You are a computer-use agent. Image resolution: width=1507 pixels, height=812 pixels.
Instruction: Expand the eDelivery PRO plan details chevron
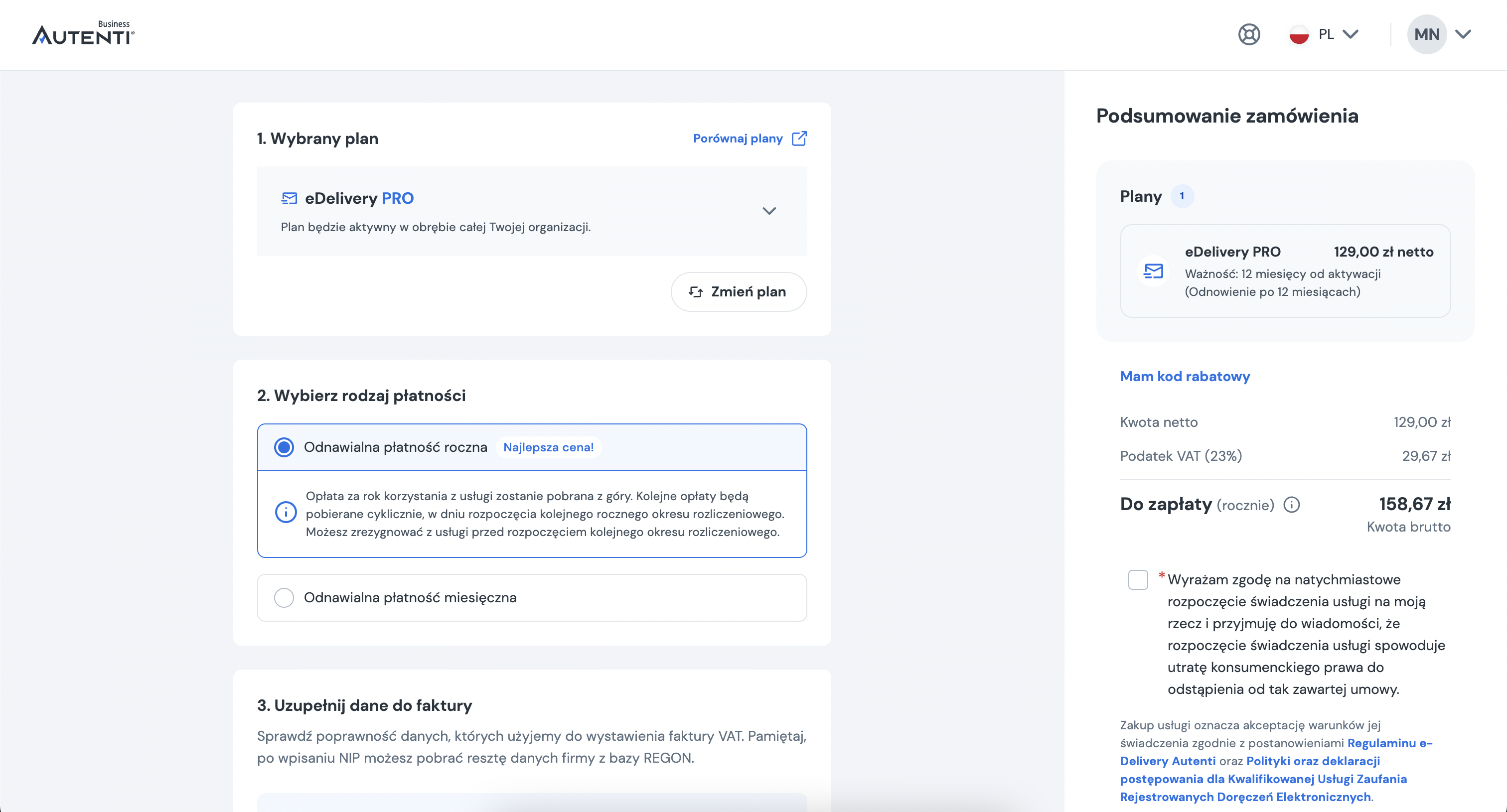click(x=769, y=211)
